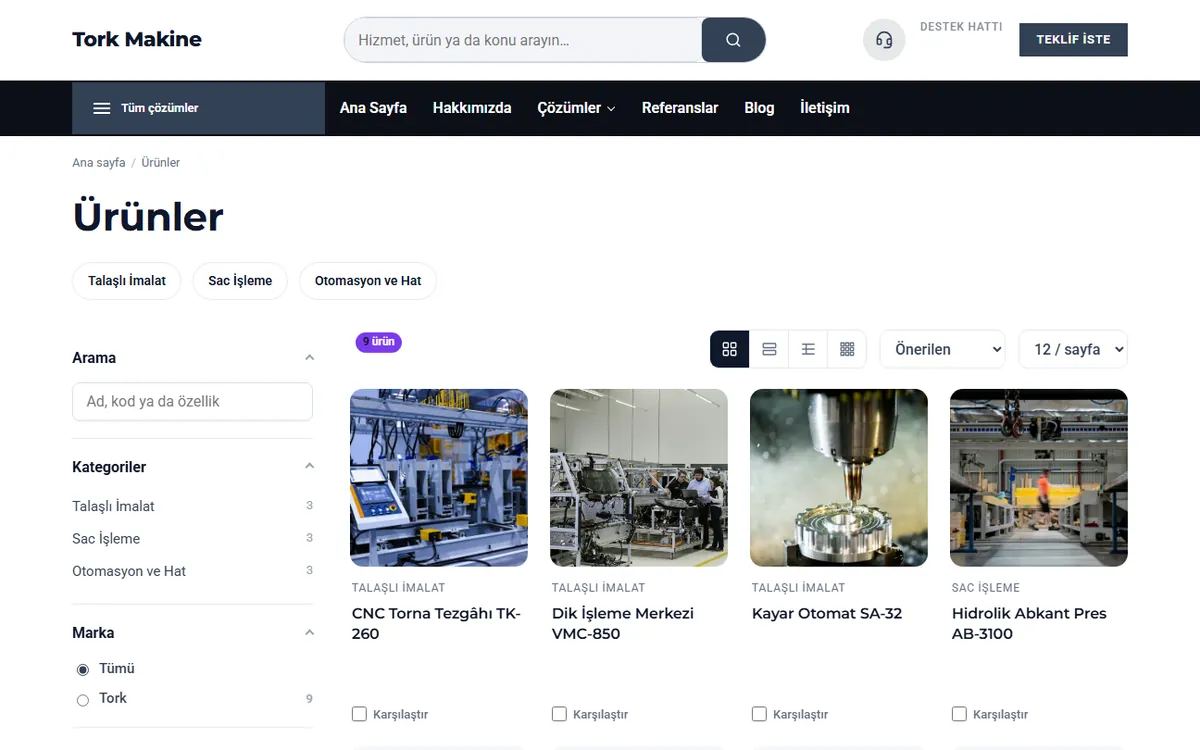
Task: Filter by Otomasyon ve Hat pill button
Action: coord(368,281)
